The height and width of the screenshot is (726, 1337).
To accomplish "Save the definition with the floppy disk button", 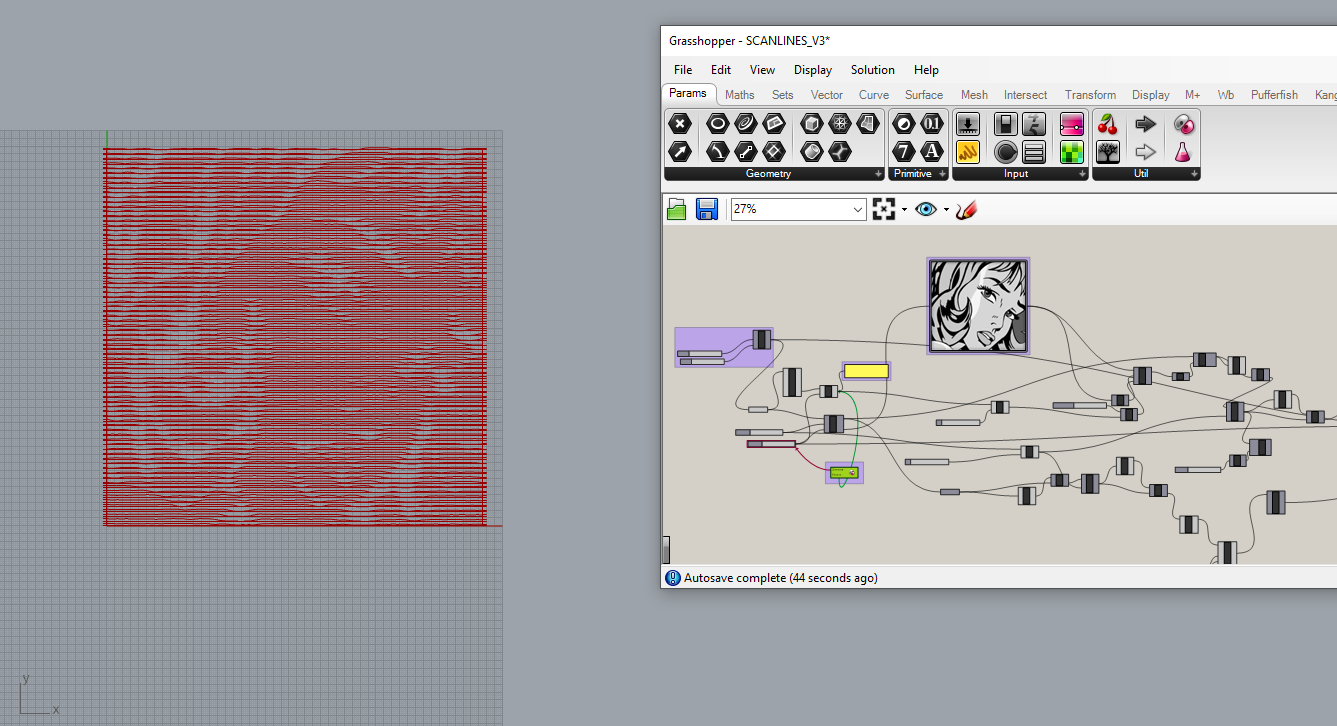I will pos(706,208).
